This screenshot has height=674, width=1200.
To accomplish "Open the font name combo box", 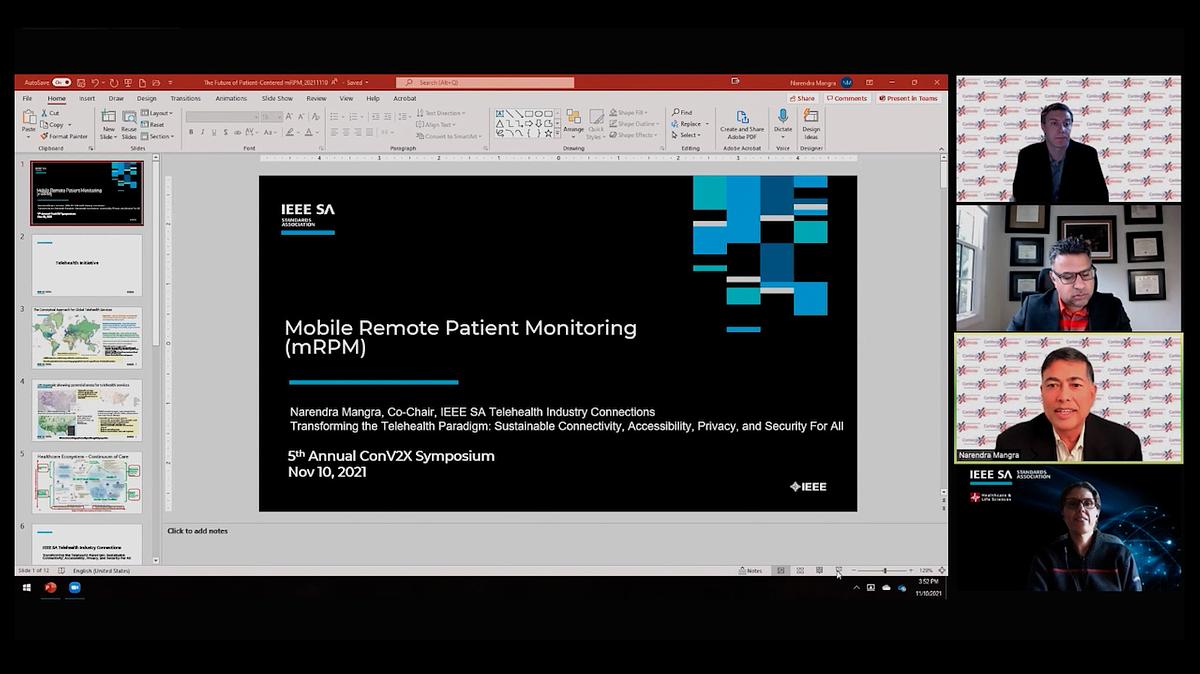I will (221, 116).
